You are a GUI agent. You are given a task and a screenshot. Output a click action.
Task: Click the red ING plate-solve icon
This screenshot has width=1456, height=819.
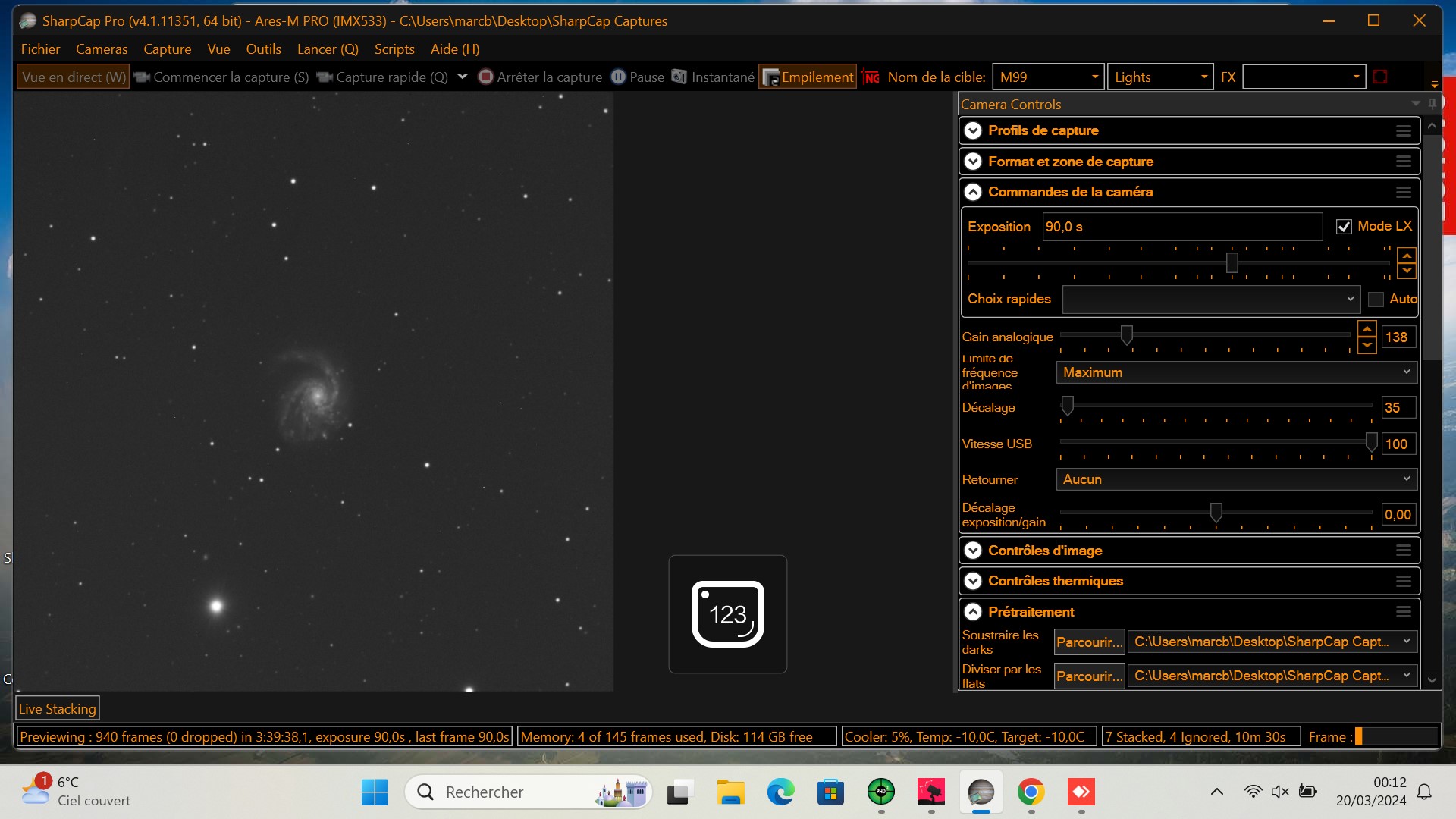point(871,77)
